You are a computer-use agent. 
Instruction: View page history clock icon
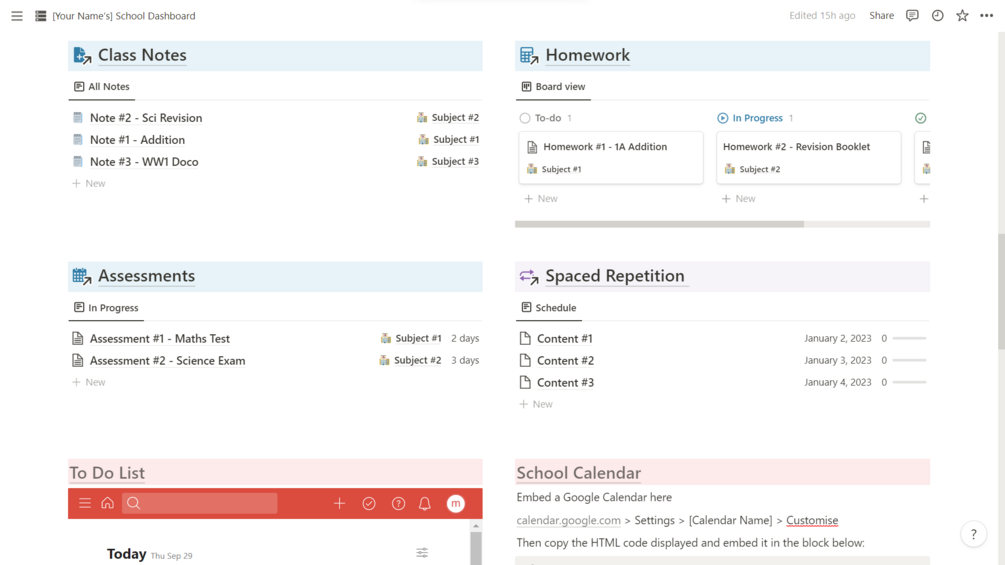pyautogui.click(x=937, y=16)
